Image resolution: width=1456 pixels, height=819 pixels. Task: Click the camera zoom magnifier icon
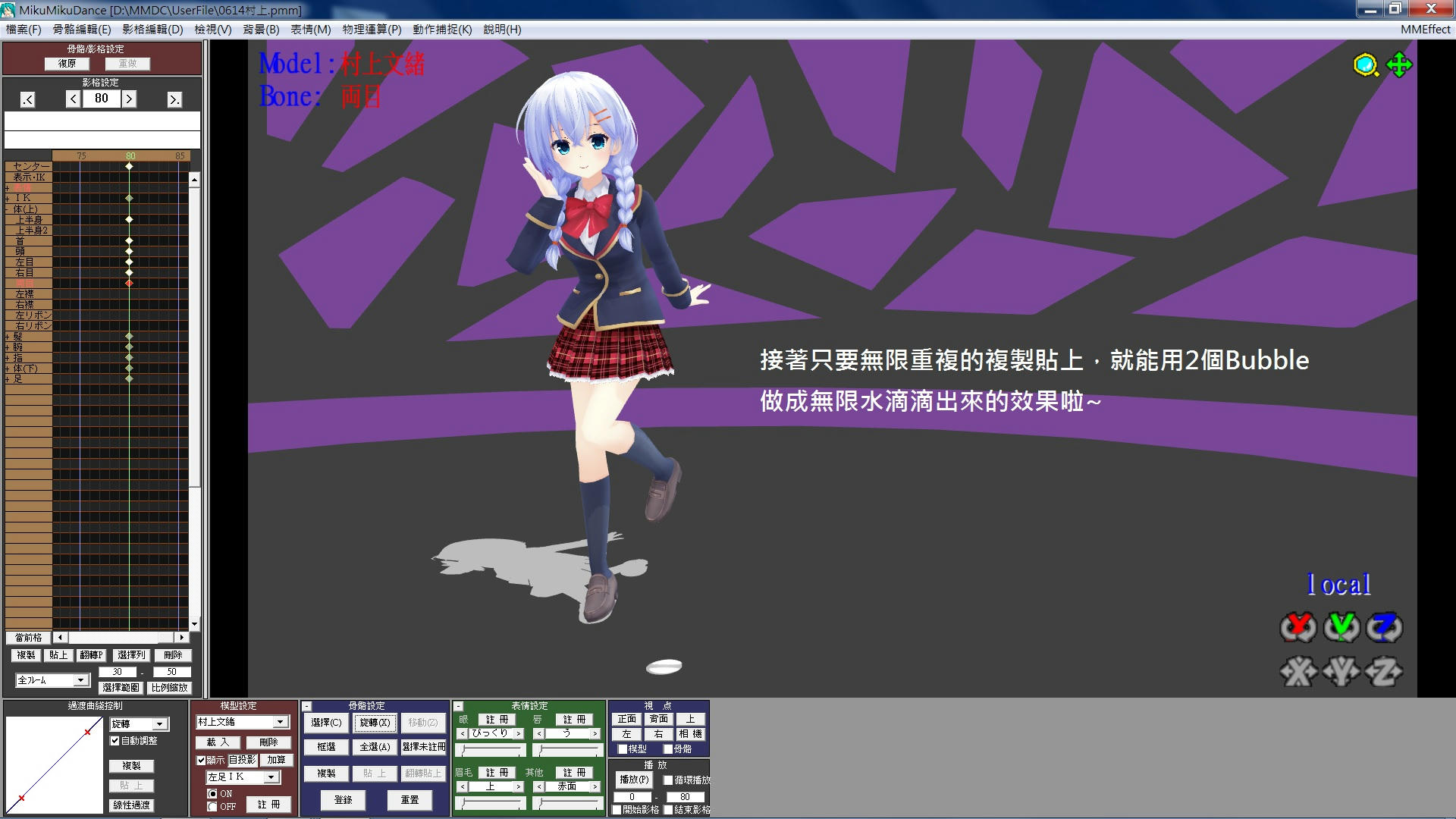[x=1366, y=65]
